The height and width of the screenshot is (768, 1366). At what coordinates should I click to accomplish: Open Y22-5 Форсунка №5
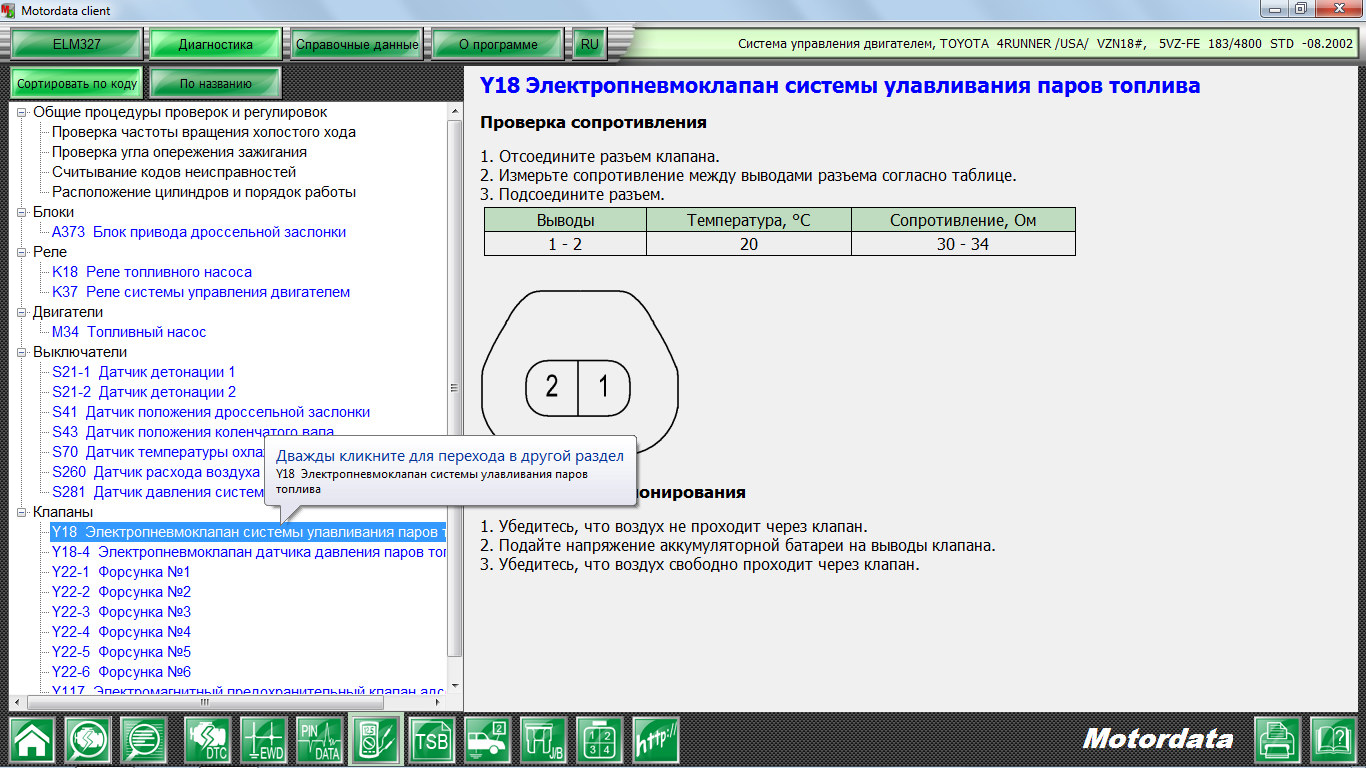[121, 652]
